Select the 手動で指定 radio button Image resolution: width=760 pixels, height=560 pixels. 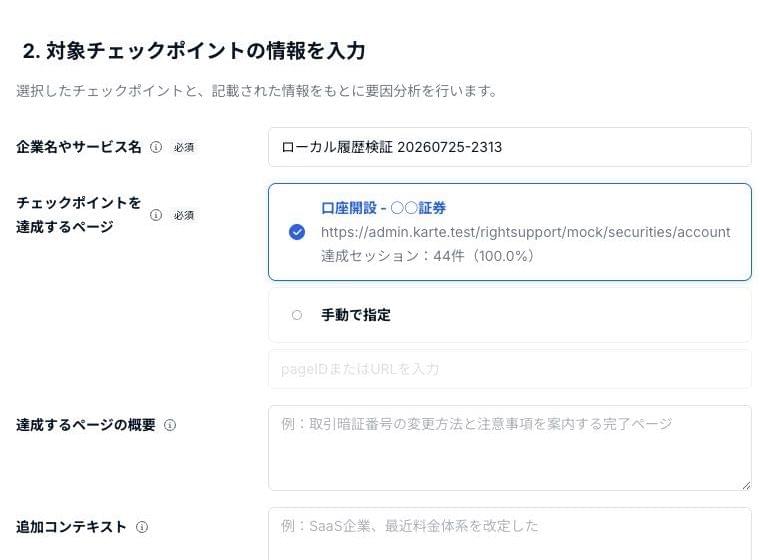pyautogui.click(x=297, y=315)
